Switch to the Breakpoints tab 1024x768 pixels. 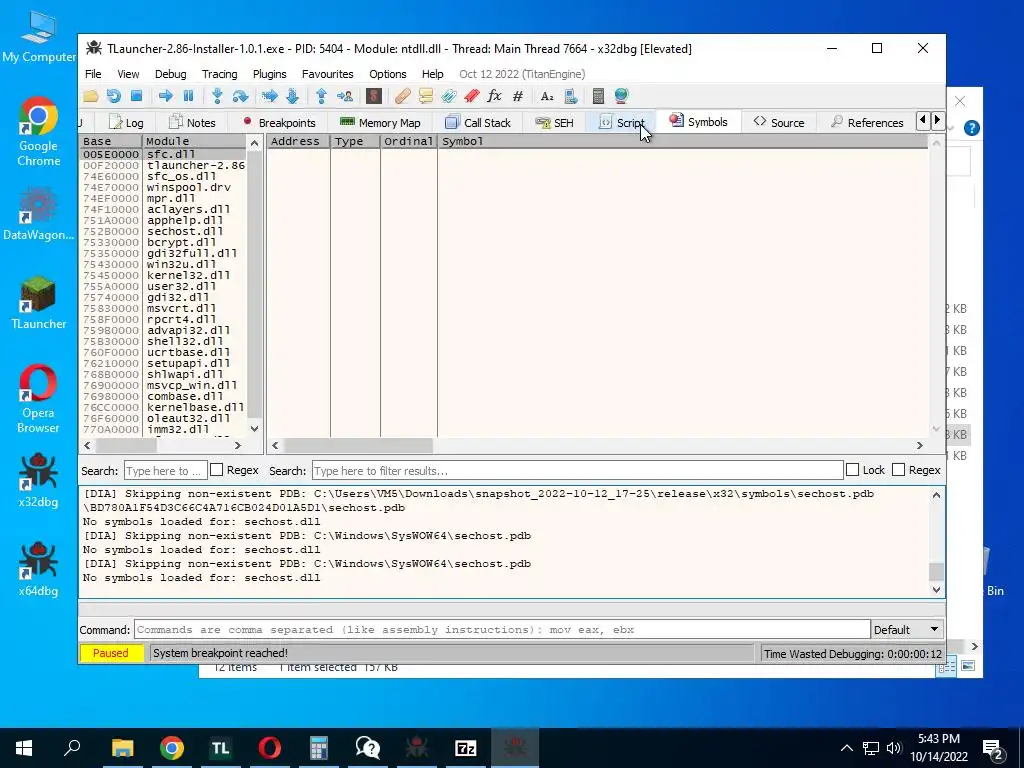[x=279, y=123]
